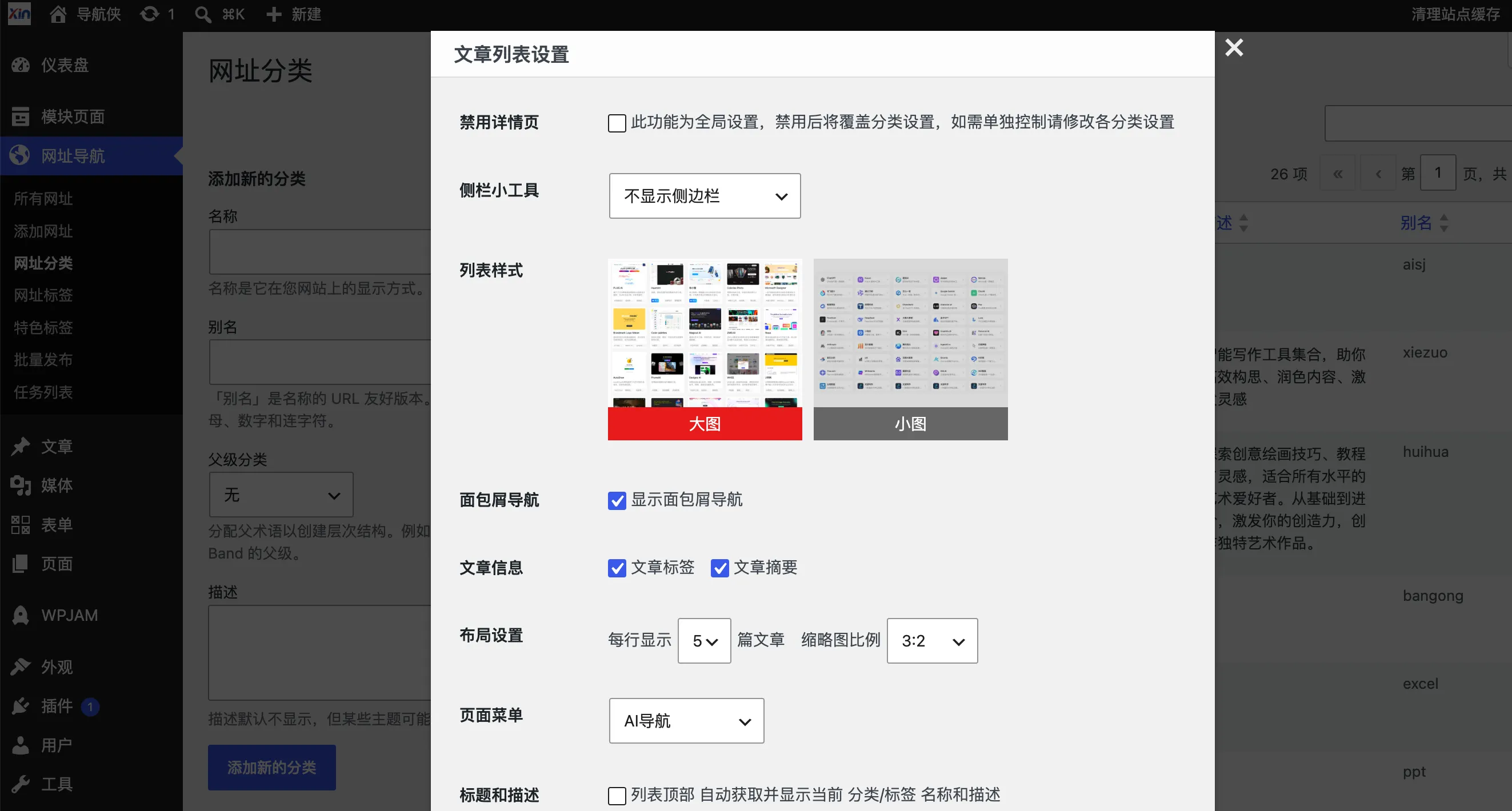Click the 名称 input field

click(321, 252)
